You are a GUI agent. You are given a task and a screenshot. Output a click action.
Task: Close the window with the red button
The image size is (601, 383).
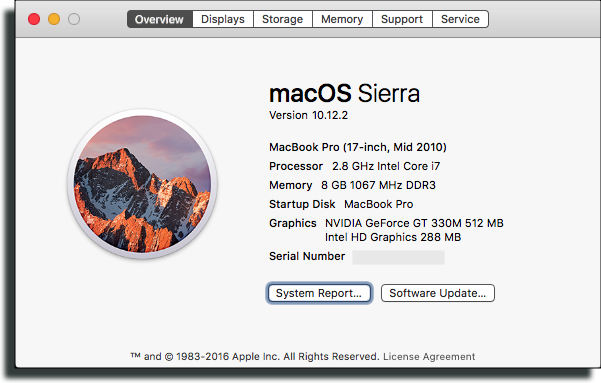(34, 19)
